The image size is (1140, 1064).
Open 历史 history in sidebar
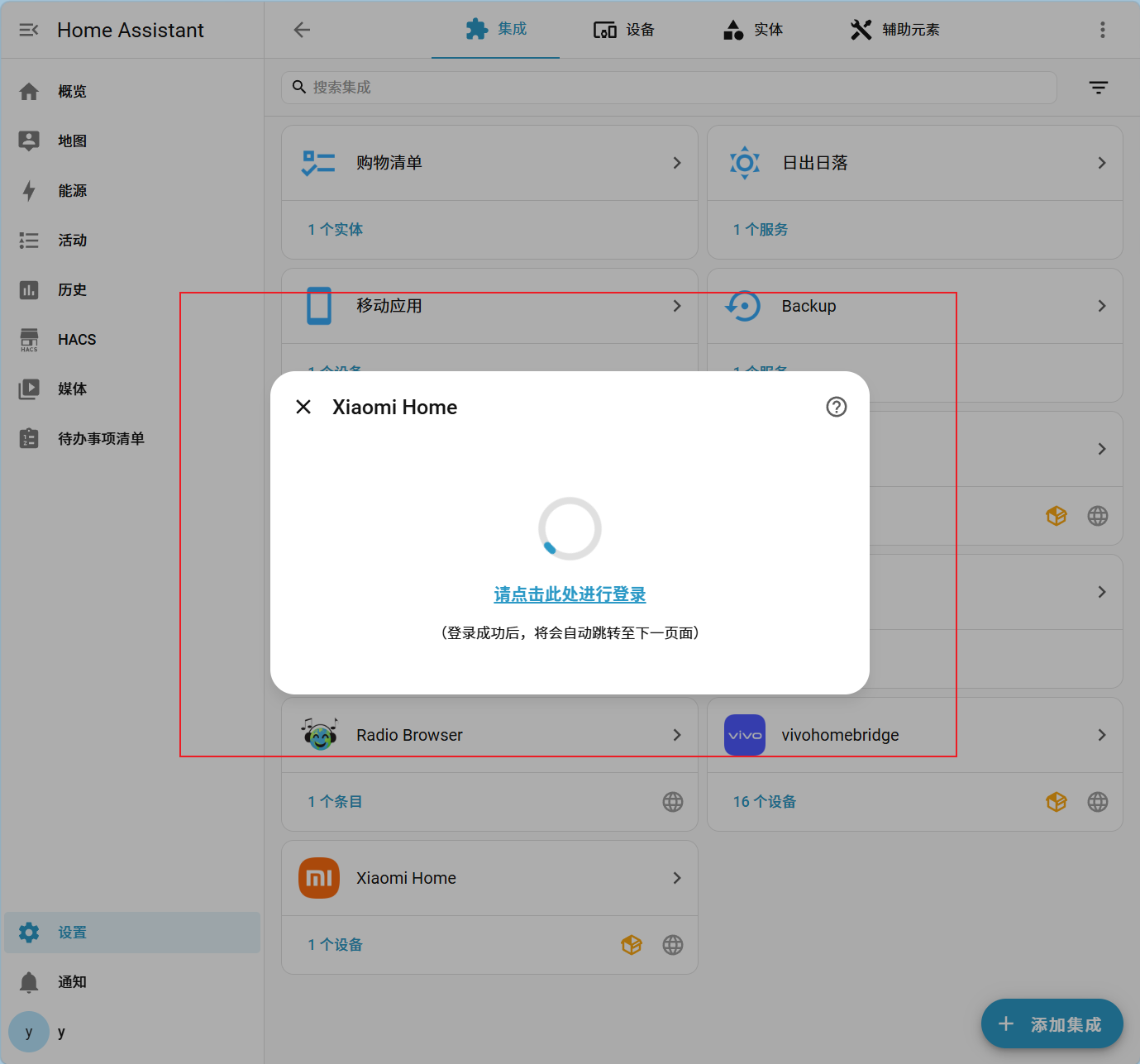click(132, 290)
